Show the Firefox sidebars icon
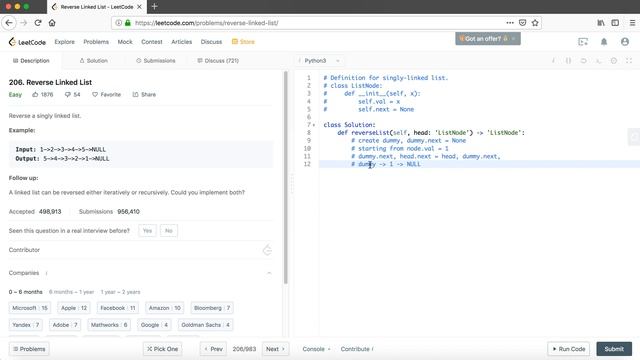640x360 pixels. [x=615, y=23]
